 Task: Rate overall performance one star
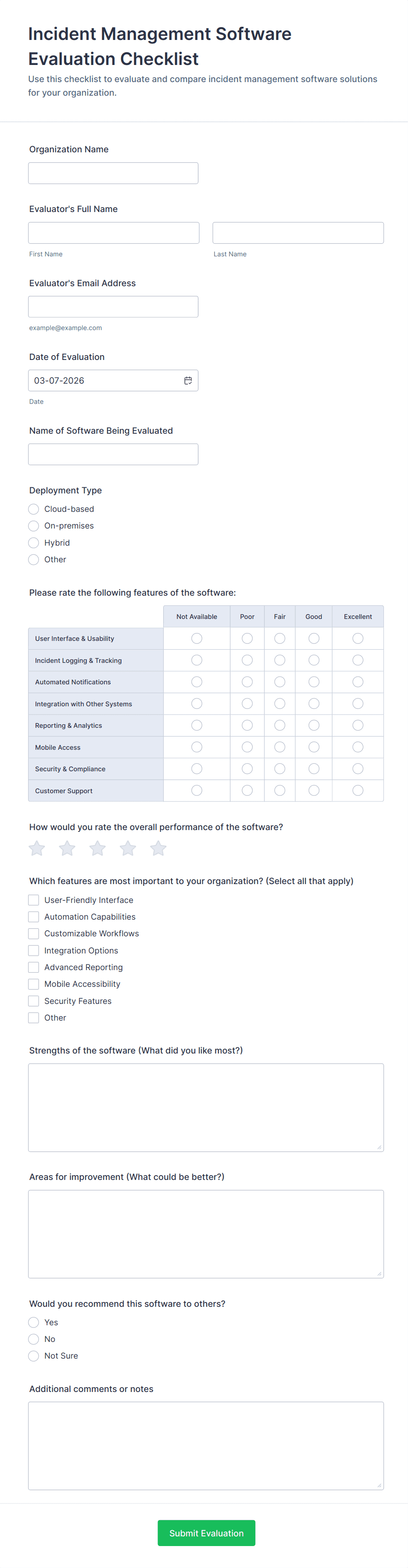coord(37,848)
